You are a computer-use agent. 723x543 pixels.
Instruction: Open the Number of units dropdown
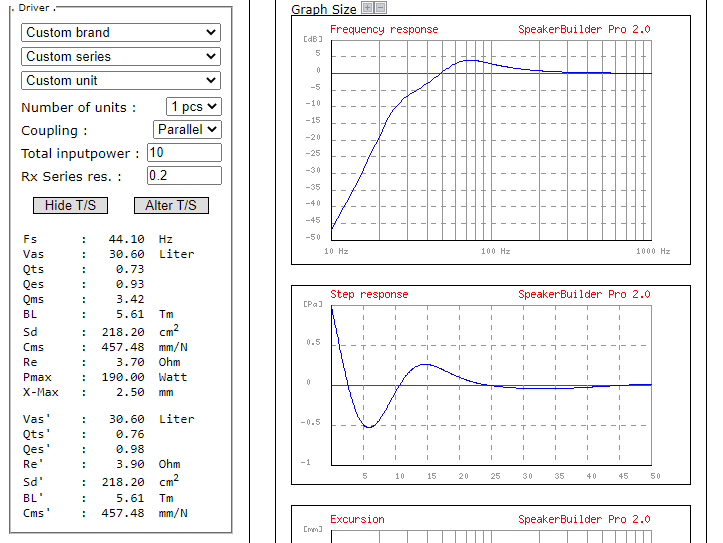pyautogui.click(x=194, y=106)
